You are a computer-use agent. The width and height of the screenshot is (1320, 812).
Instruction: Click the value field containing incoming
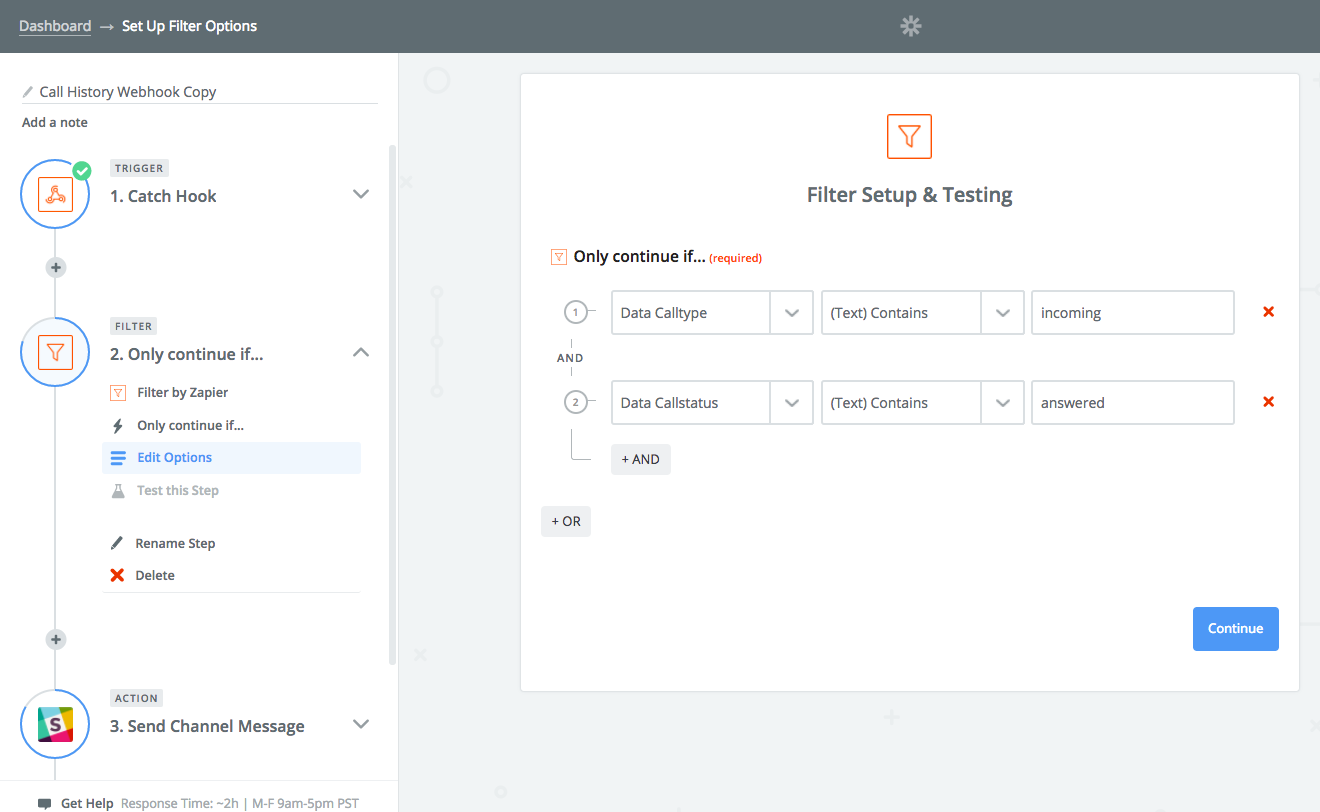click(1132, 313)
